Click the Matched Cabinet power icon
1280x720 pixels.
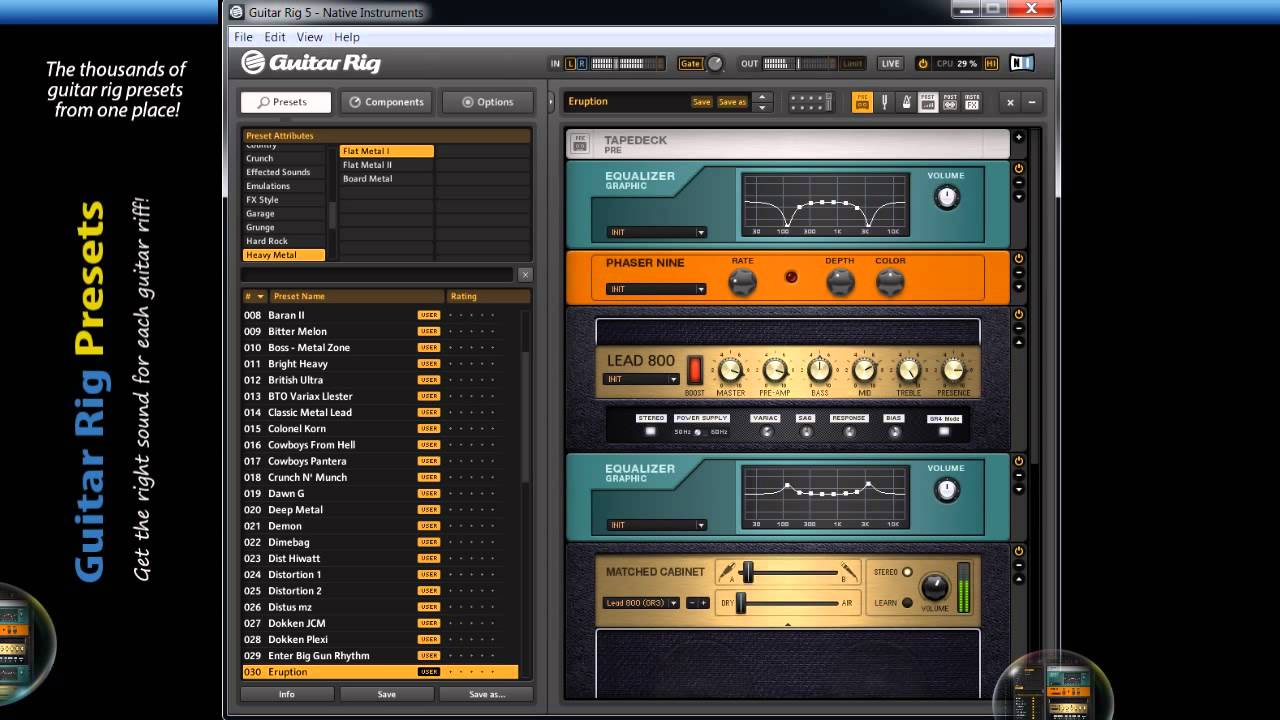click(1019, 551)
